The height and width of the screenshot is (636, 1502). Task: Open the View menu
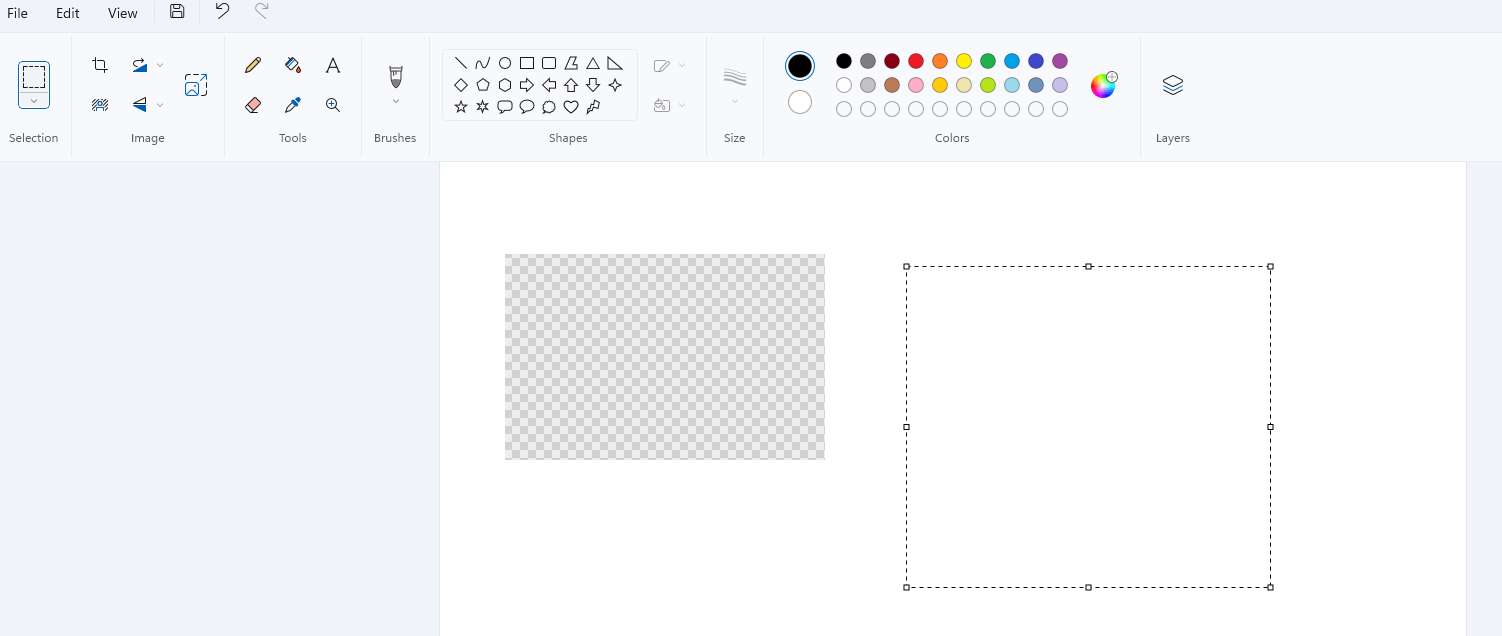pyautogui.click(x=122, y=13)
